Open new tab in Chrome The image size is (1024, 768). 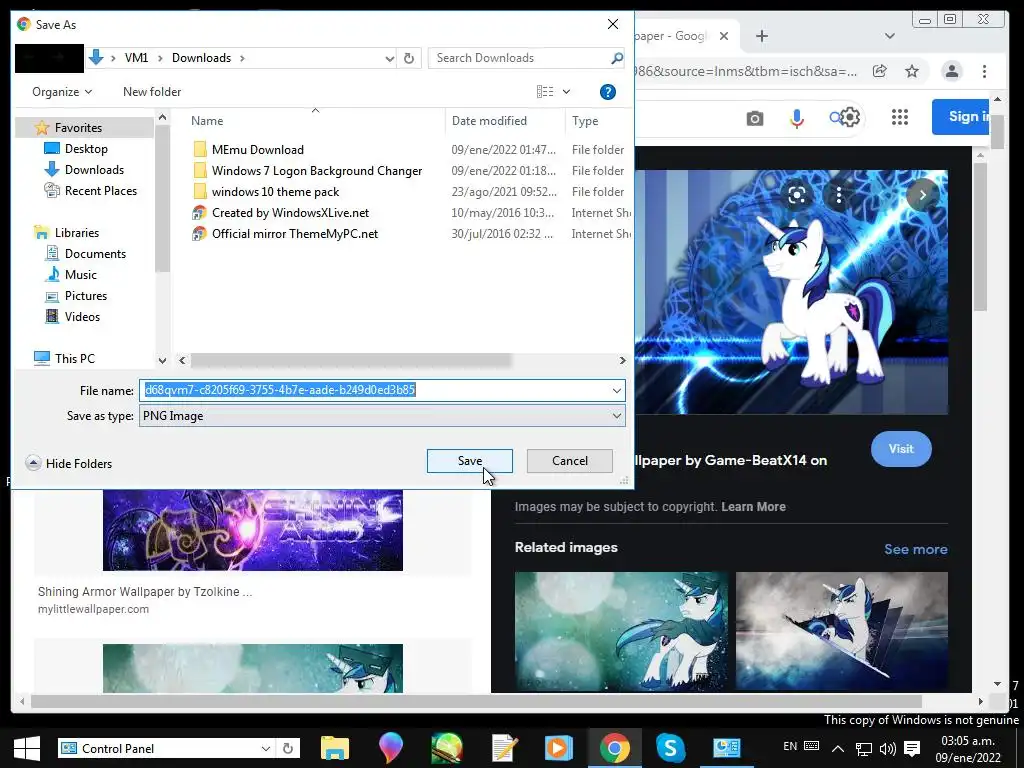[761, 36]
